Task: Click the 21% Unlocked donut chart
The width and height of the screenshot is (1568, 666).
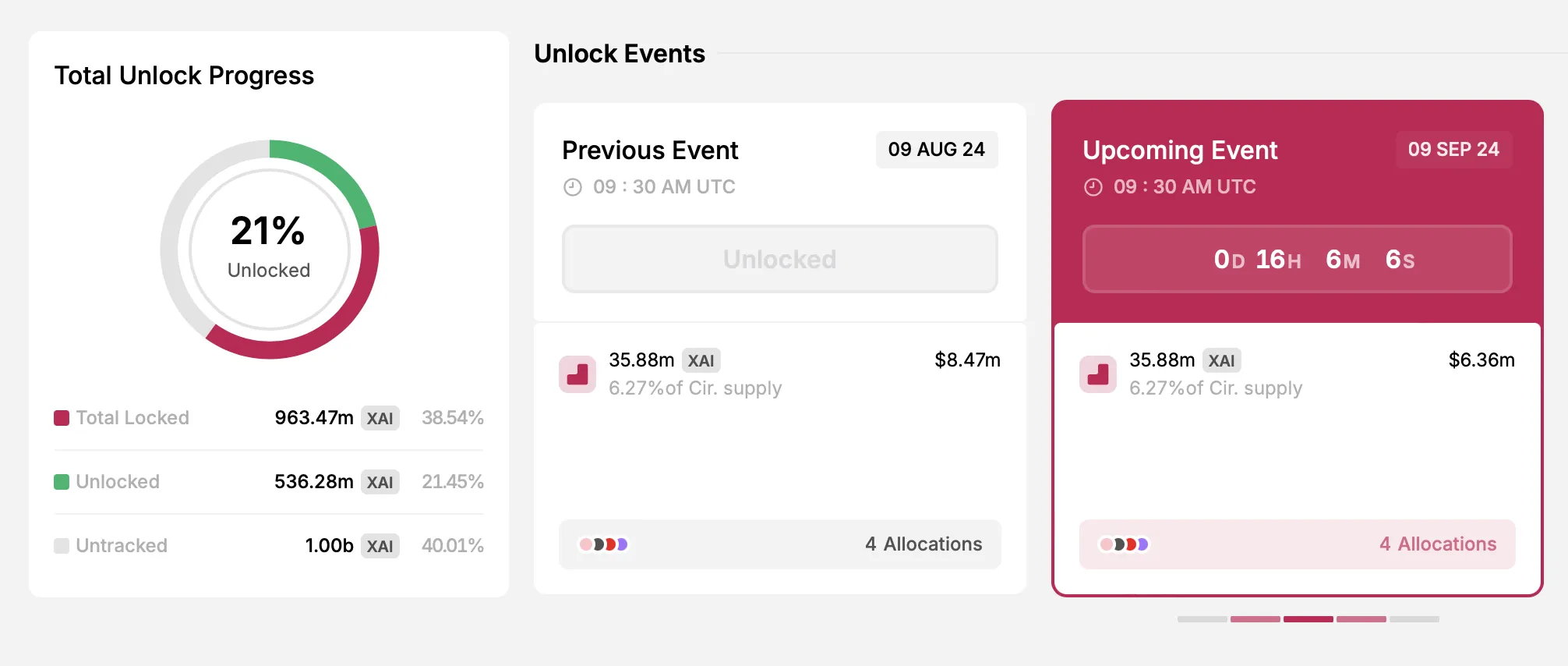Action: pos(270,250)
